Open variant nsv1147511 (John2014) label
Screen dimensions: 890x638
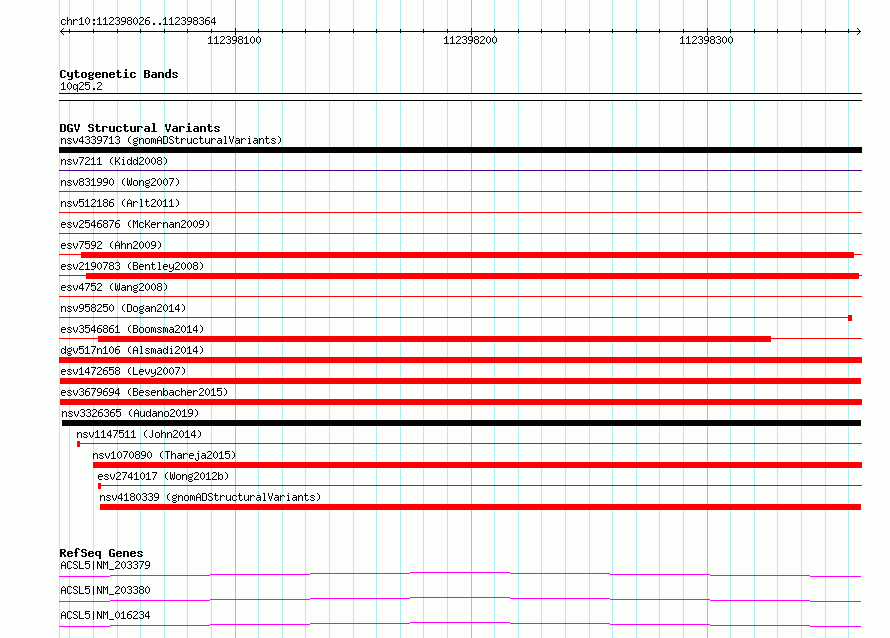click(139, 434)
